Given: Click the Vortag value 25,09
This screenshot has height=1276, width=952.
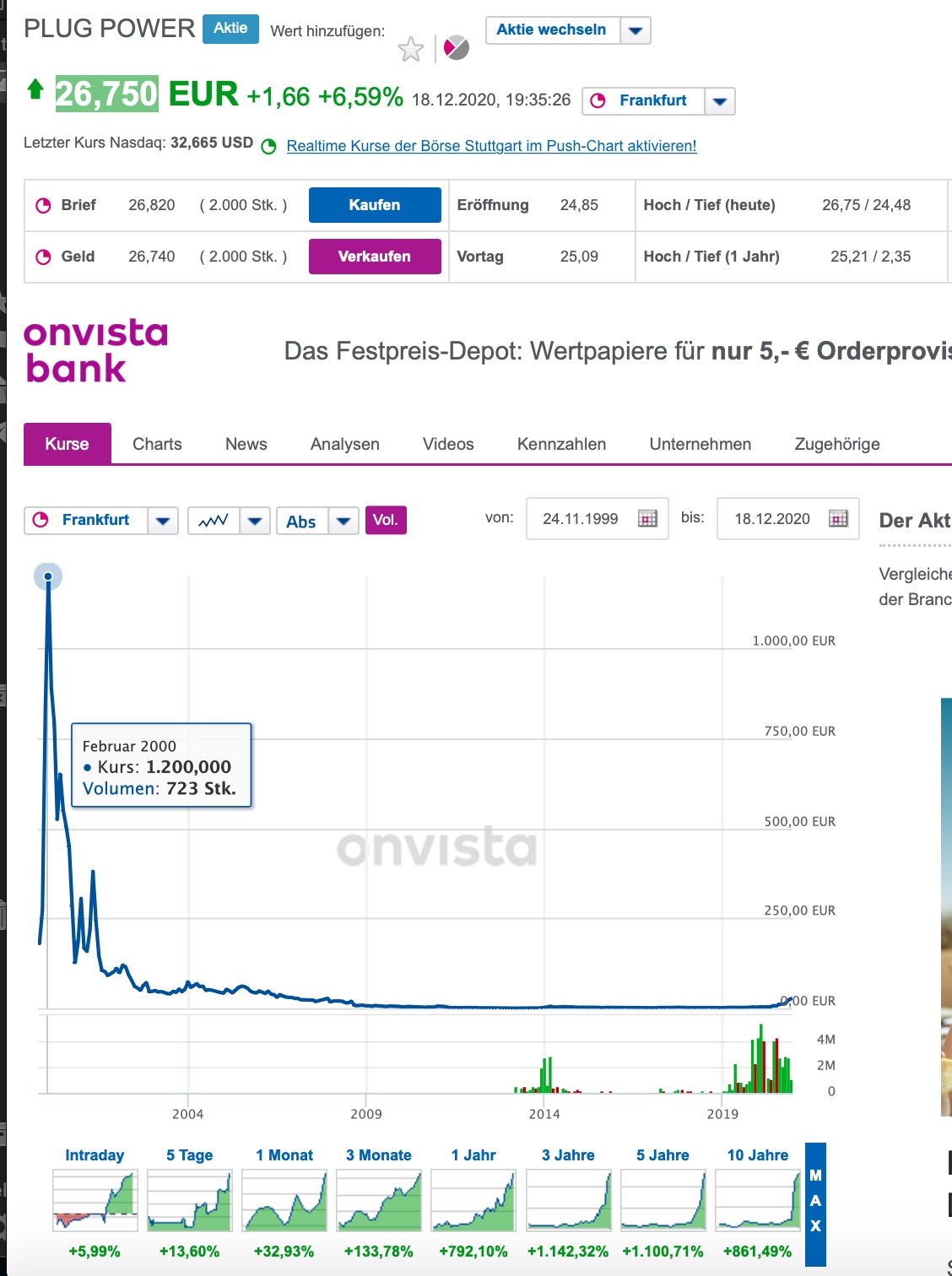Looking at the screenshot, I should coord(579,257).
